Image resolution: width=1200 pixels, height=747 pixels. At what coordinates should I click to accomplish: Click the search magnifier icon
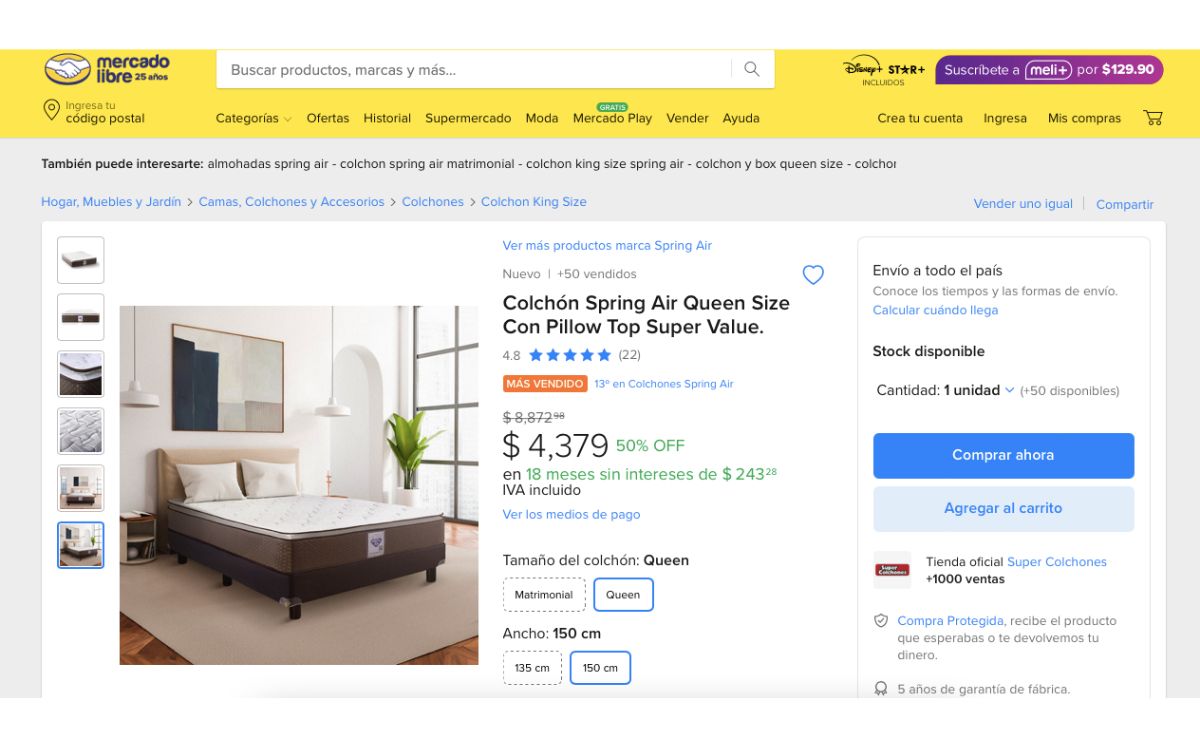pyautogui.click(x=752, y=69)
